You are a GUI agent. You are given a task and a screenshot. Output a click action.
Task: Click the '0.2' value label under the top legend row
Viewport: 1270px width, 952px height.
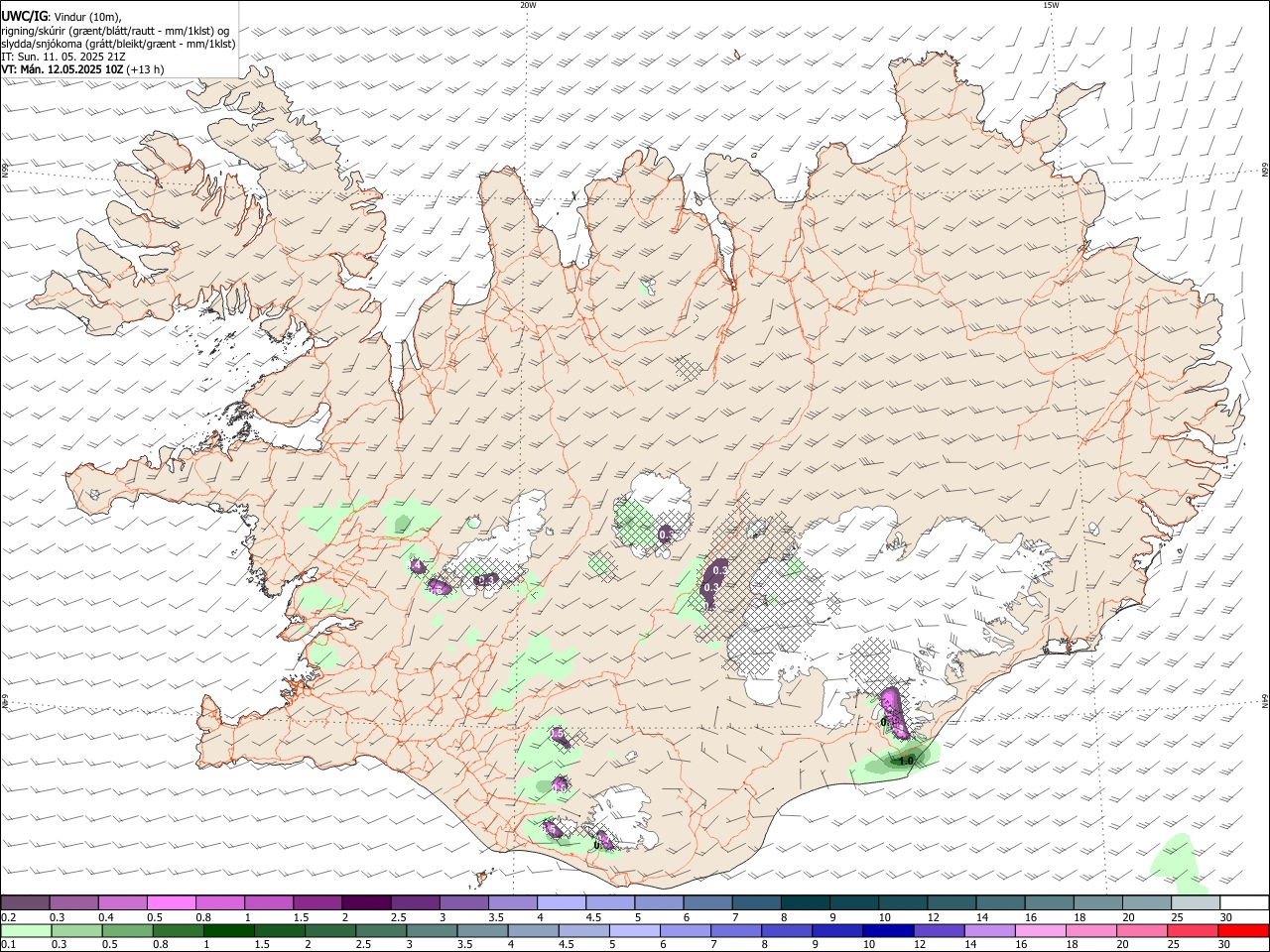(9, 917)
